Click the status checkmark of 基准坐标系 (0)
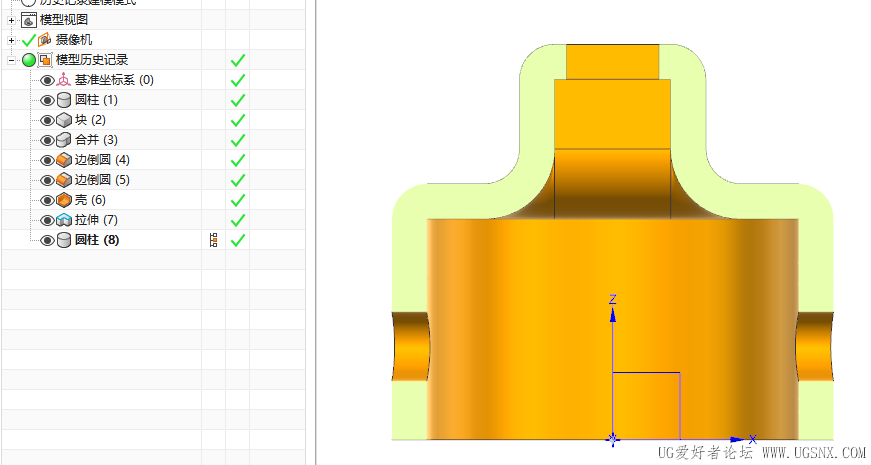Viewport: 871px width, 465px height. click(238, 80)
